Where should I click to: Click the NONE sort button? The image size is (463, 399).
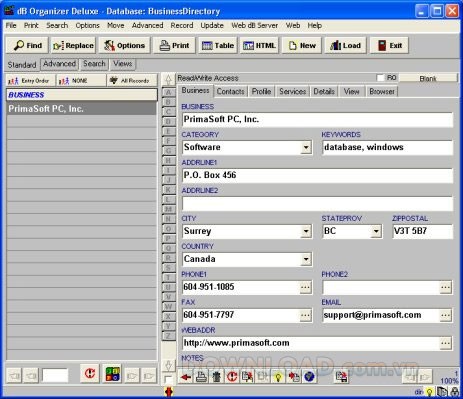[81, 81]
